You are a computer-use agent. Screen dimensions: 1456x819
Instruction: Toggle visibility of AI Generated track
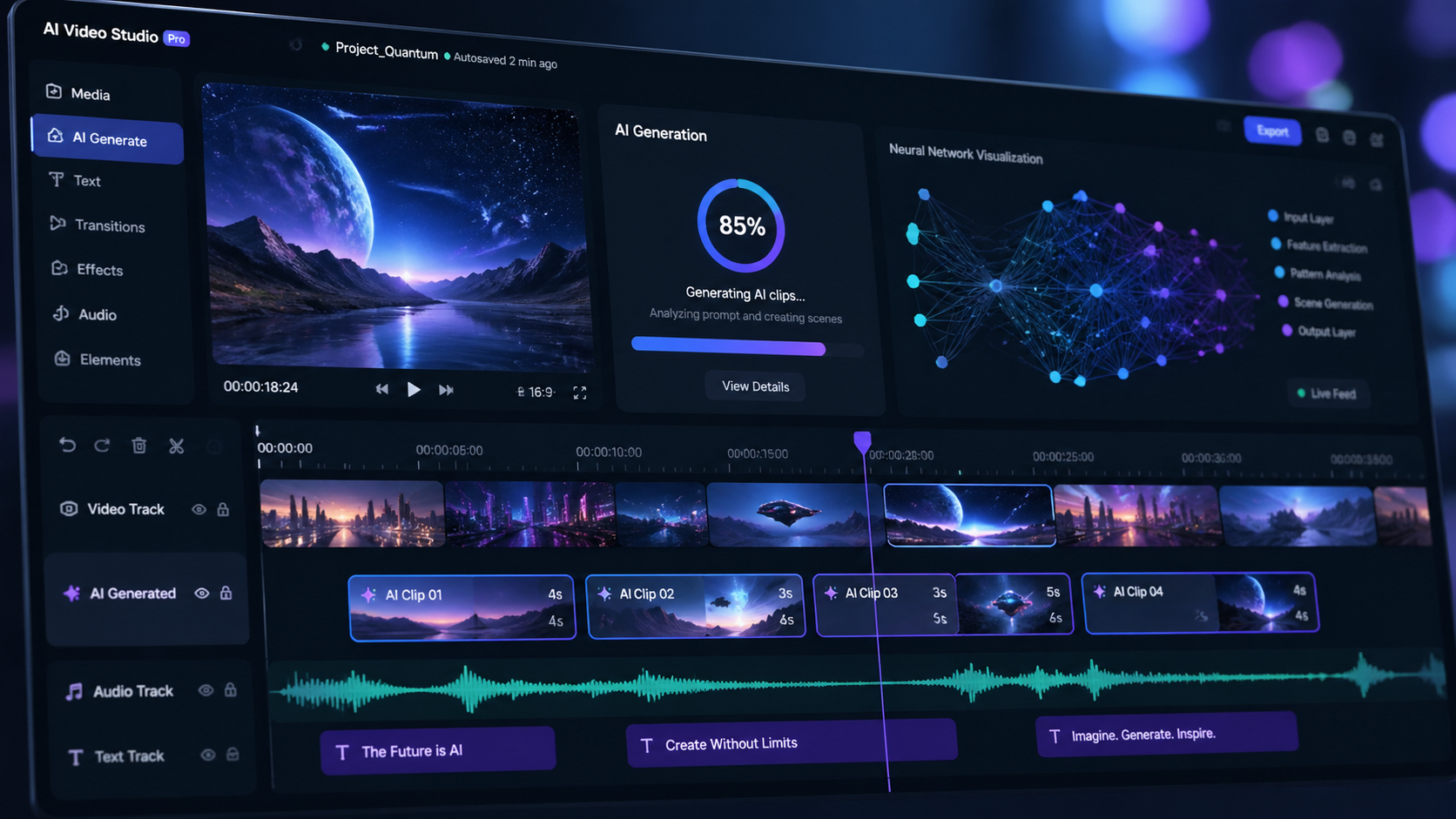[x=201, y=593]
